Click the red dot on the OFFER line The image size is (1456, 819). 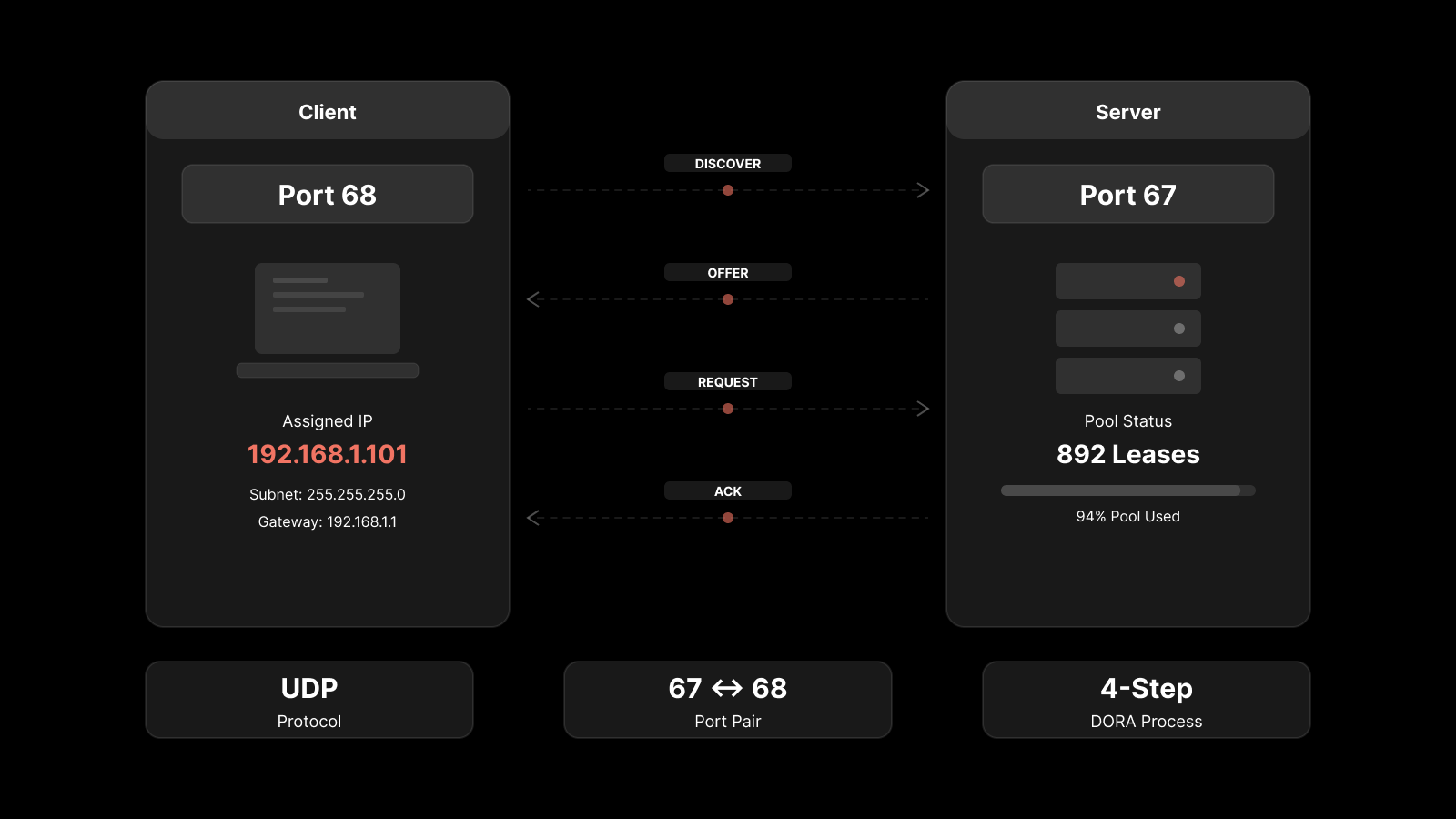pos(728,299)
